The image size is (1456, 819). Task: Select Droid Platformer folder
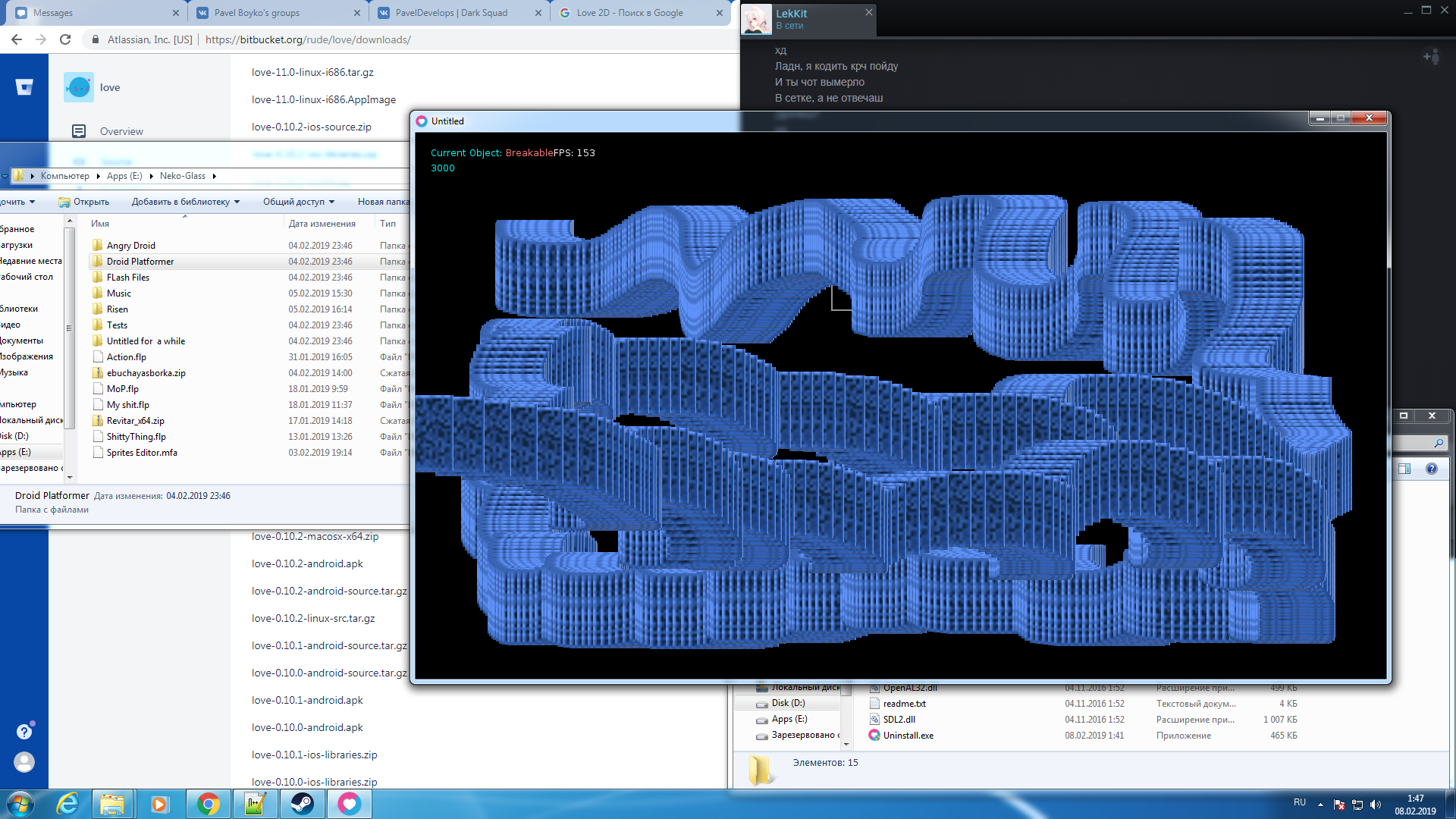[x=140, y=262]
